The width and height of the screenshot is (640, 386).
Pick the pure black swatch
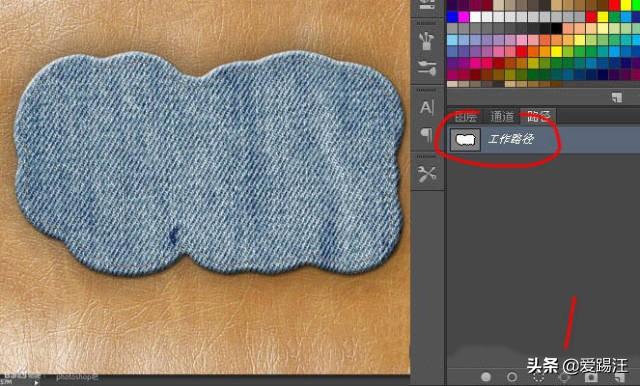556,28
